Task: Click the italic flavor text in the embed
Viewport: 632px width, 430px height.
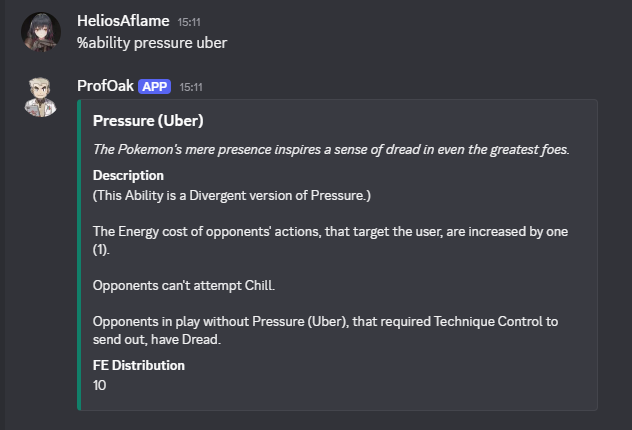Action: pyautogui.click(x=332, y=150)
